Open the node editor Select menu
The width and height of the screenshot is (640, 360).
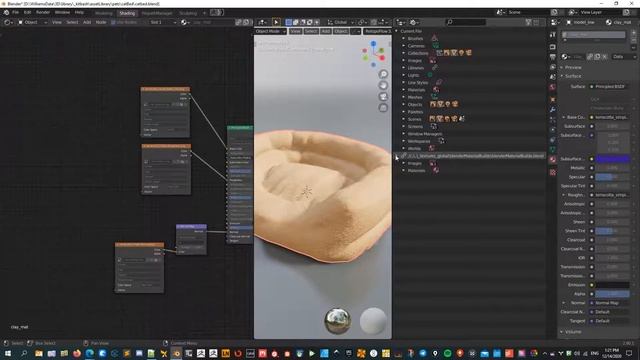[72, 22]
